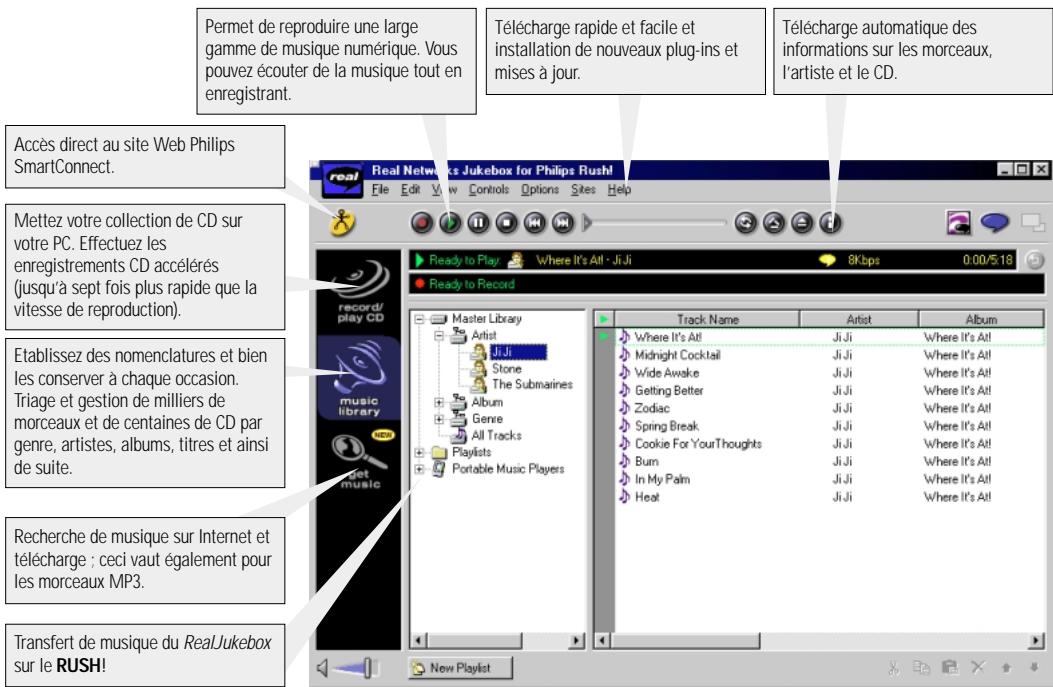Skip to previous track button
Image resolution: width=1053 pixels, height=687 pixels.
[x=535, y=222]
